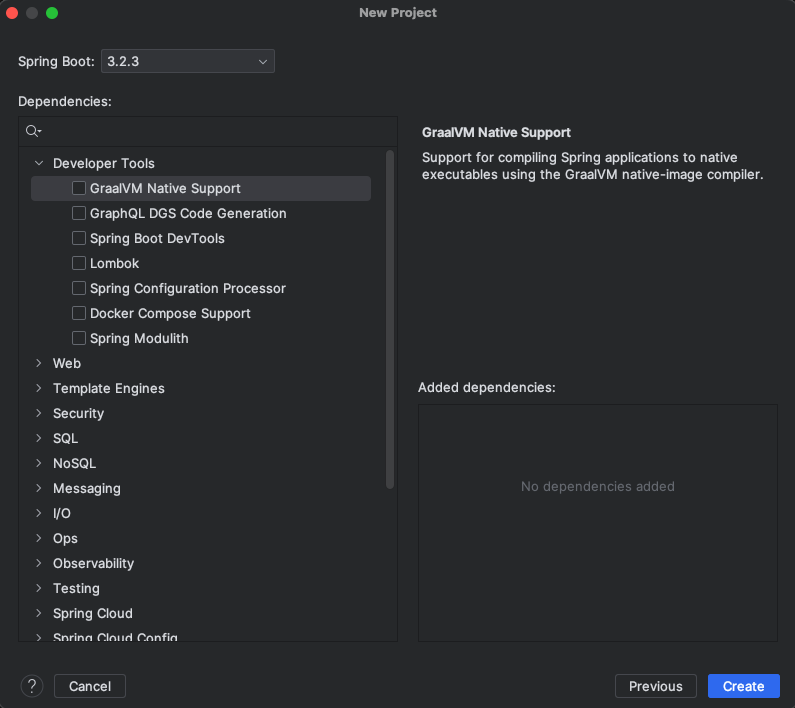Viewport: 795px width, 708px height.
Task: Click the search magnifier icon in dependencies
Action: coord(33,131)
